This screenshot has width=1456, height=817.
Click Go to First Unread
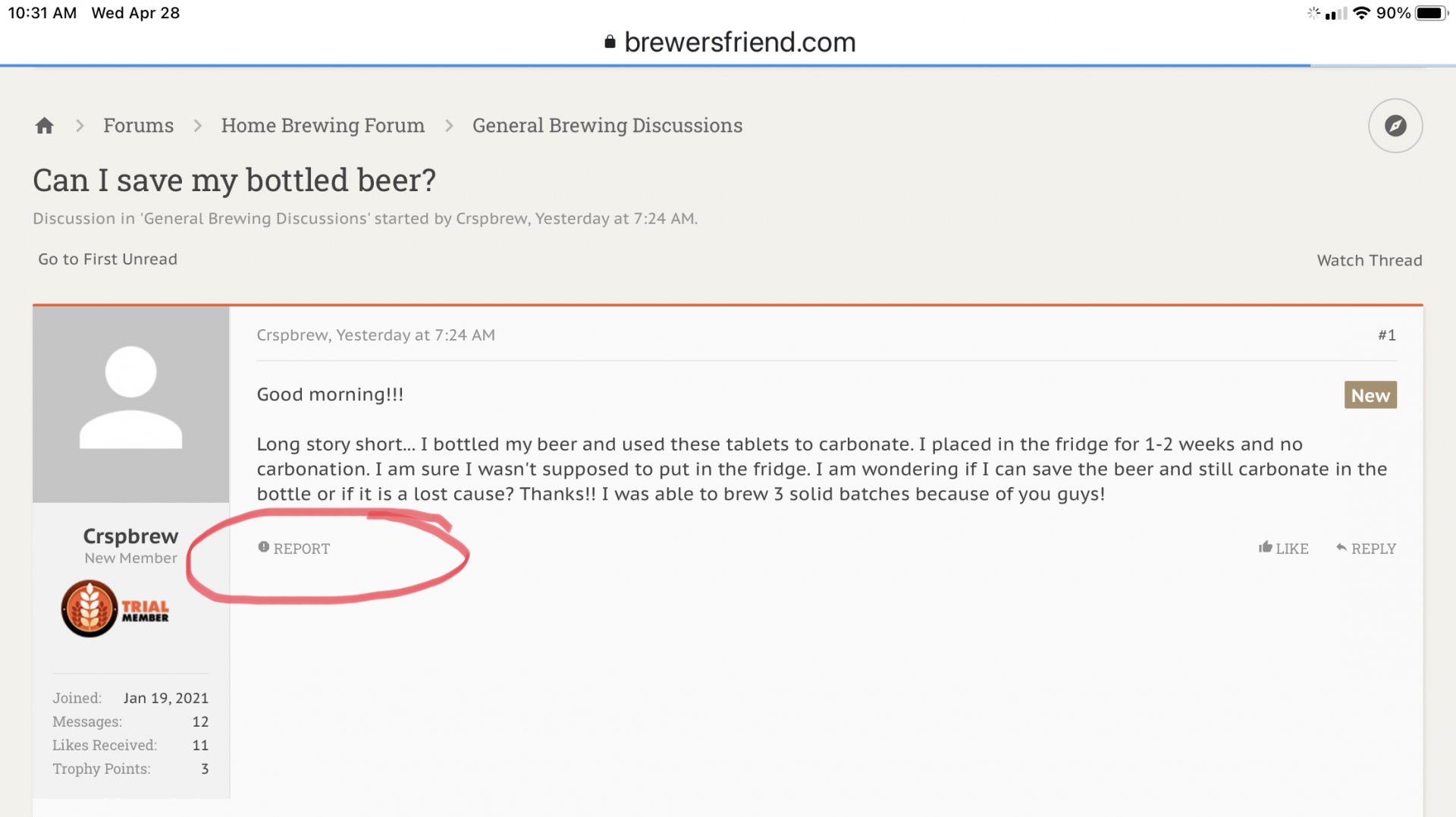click(x=108, y=259)
